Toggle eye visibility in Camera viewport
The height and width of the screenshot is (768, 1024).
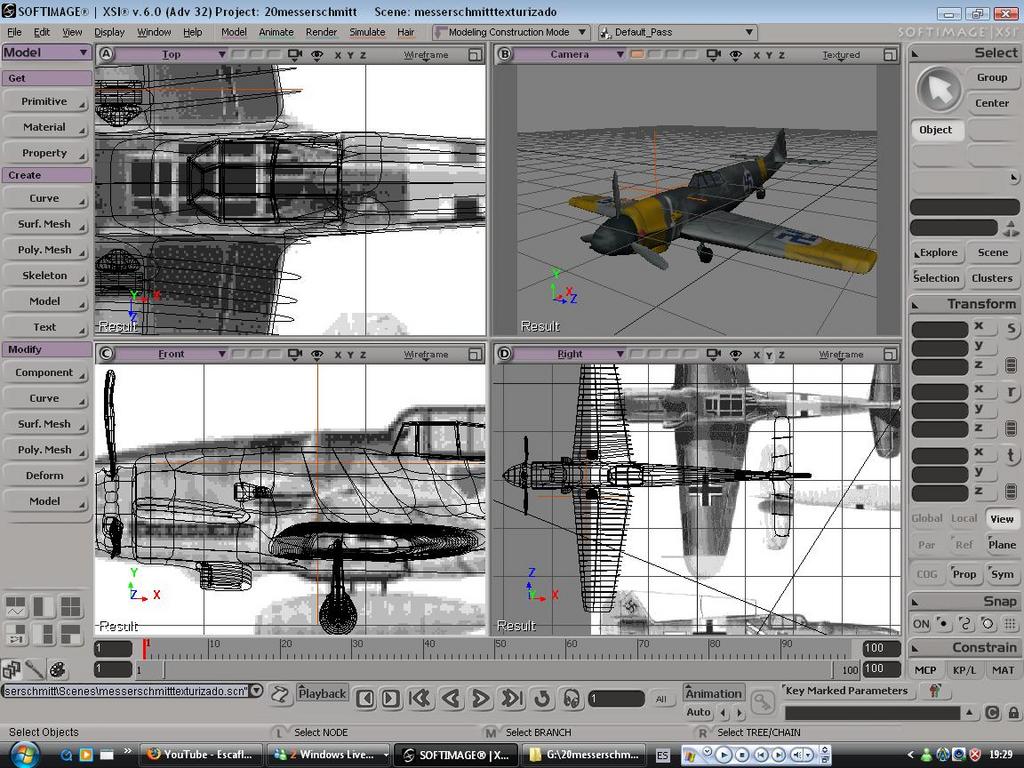(x=735, y=56)
